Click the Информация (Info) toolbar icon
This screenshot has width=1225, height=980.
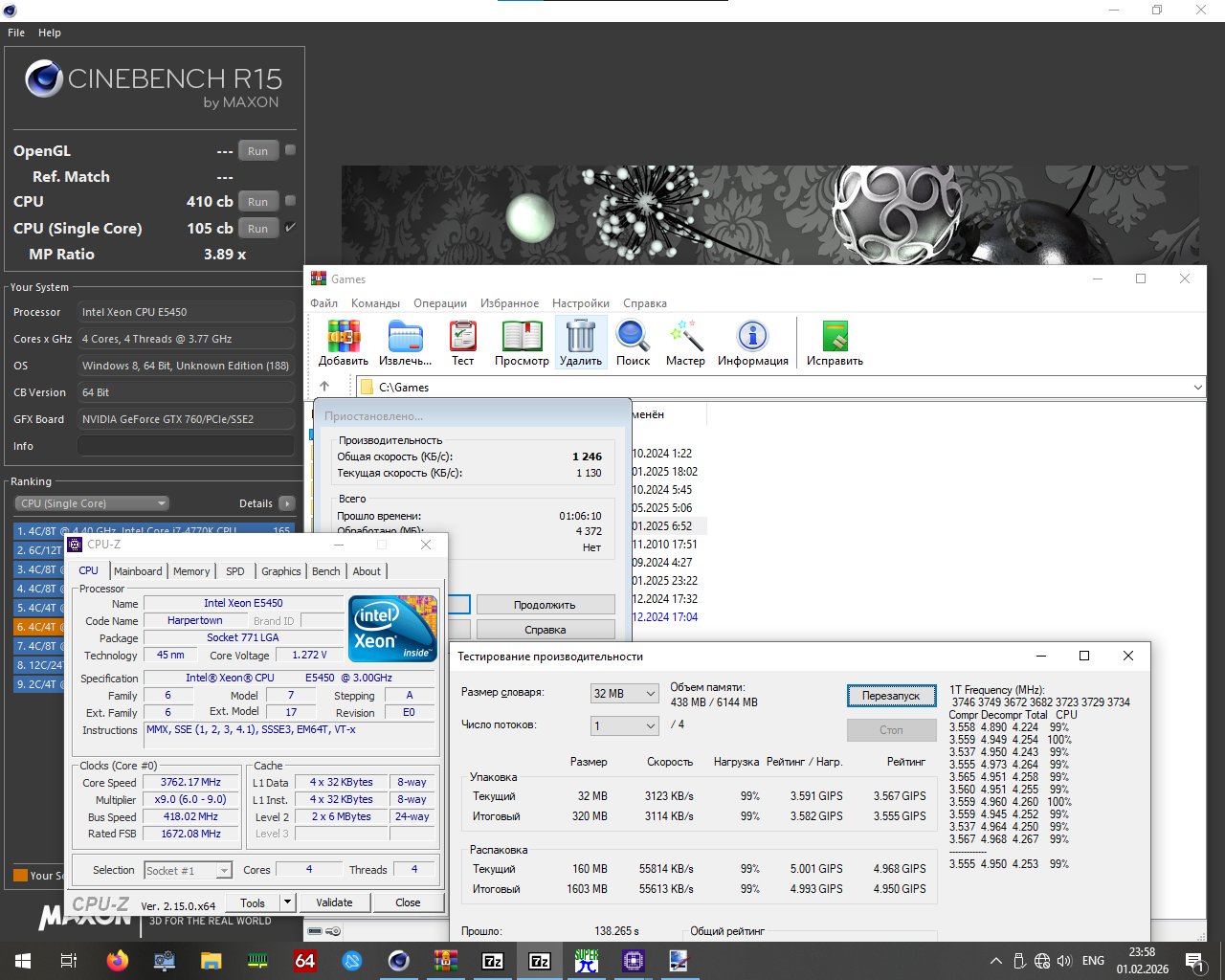coord(753,343)
